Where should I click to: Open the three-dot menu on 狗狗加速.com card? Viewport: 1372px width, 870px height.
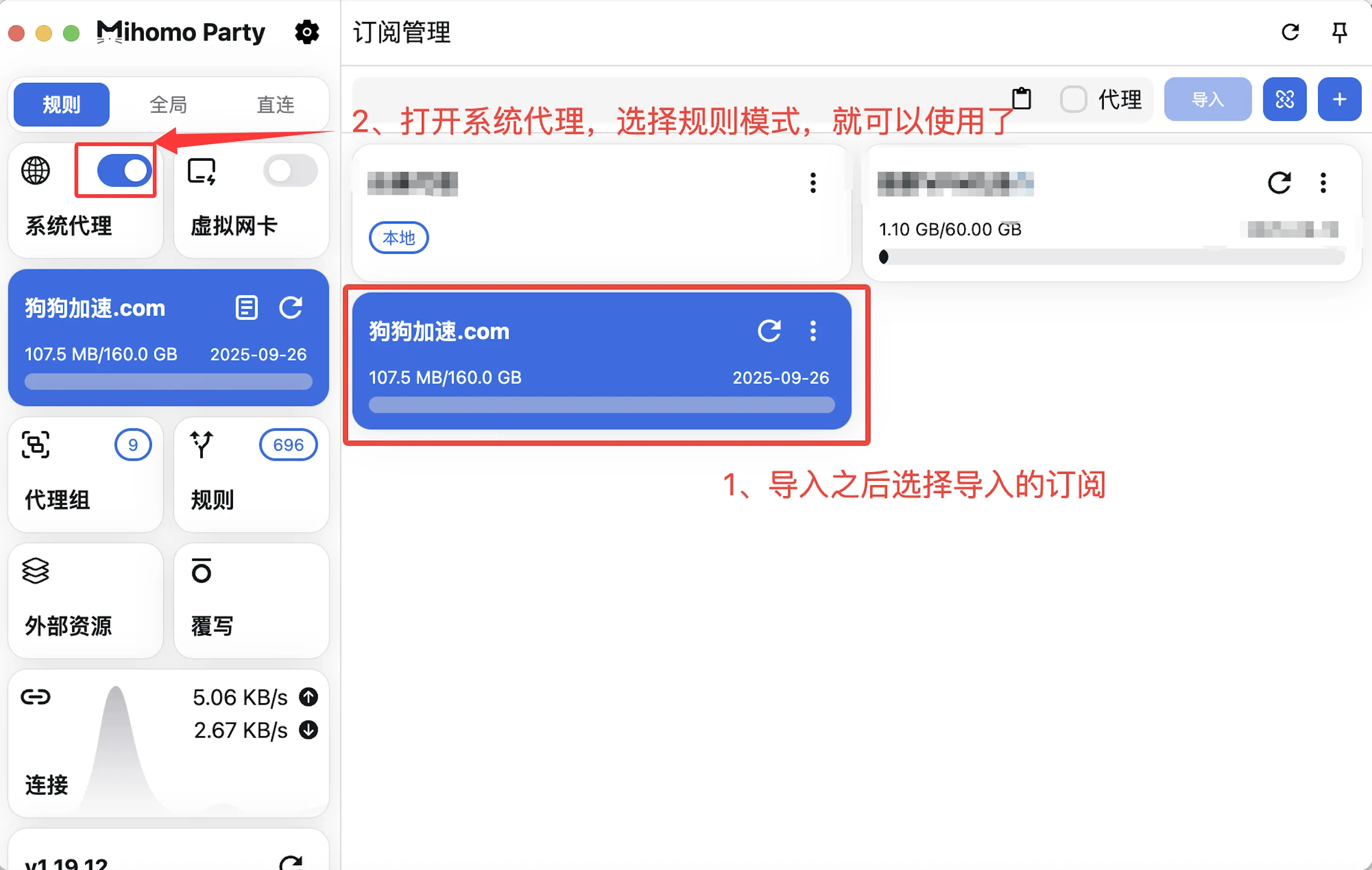click(x=813, y=331)
